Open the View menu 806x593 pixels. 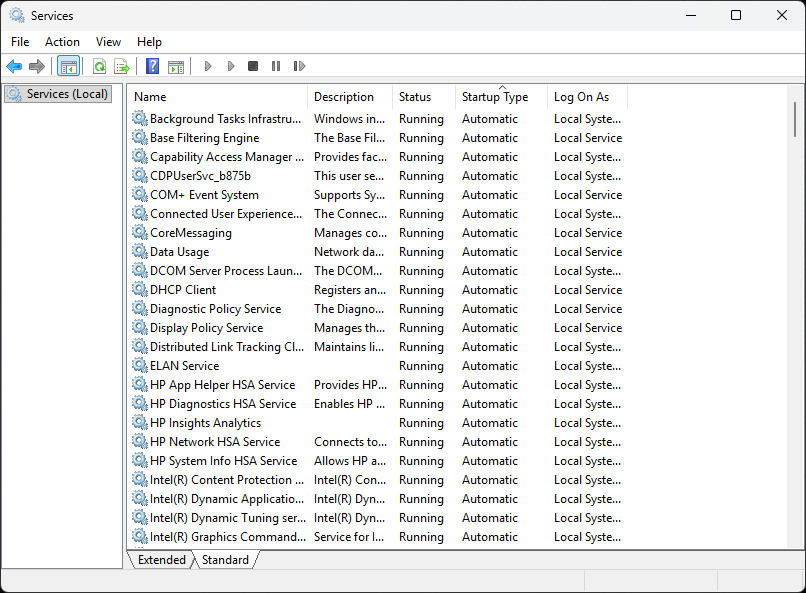(108, 42)
